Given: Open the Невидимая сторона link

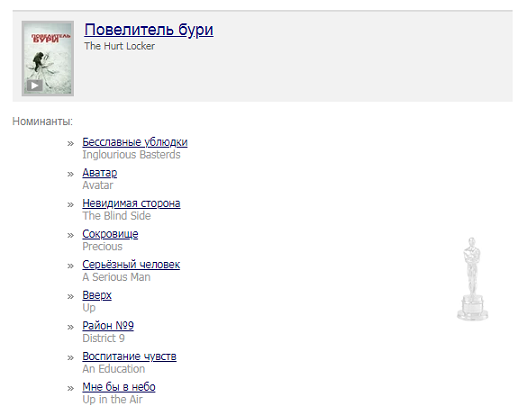Looking at the screenshot, I should (x=131, y=203).
